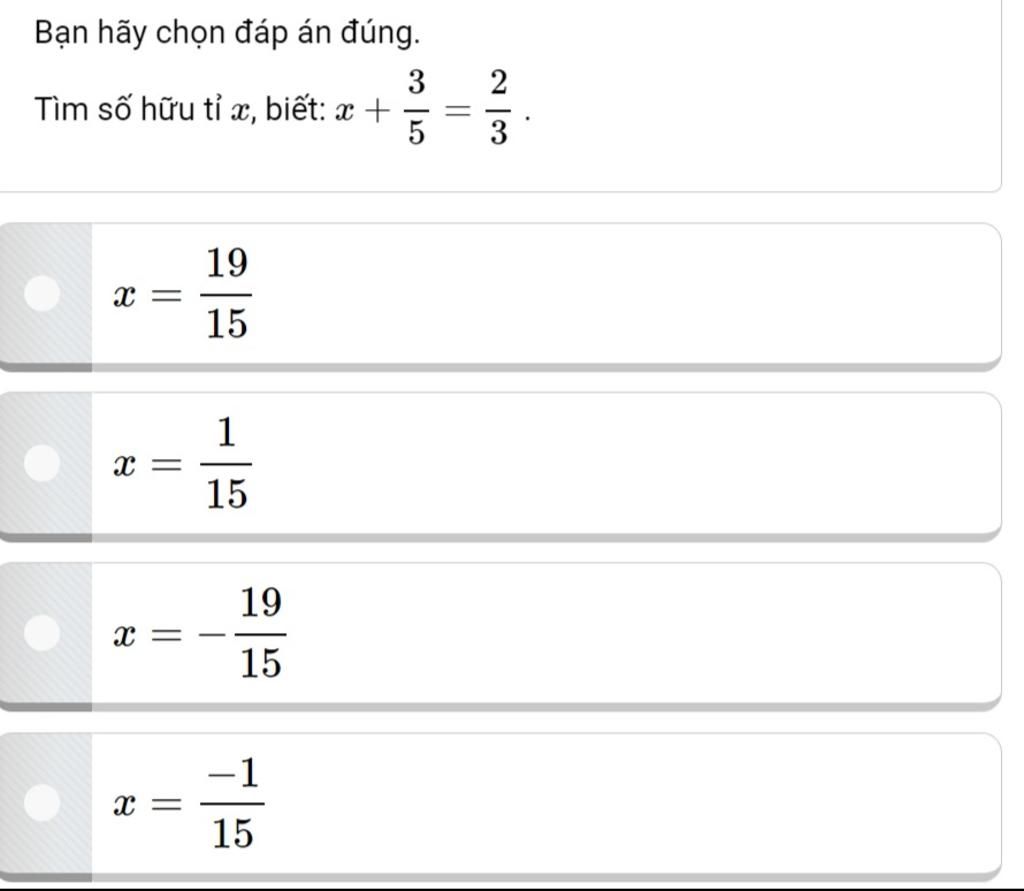Click the third answer card's empty area
This screenshot has height=891, width=1024.
(620, 633)
